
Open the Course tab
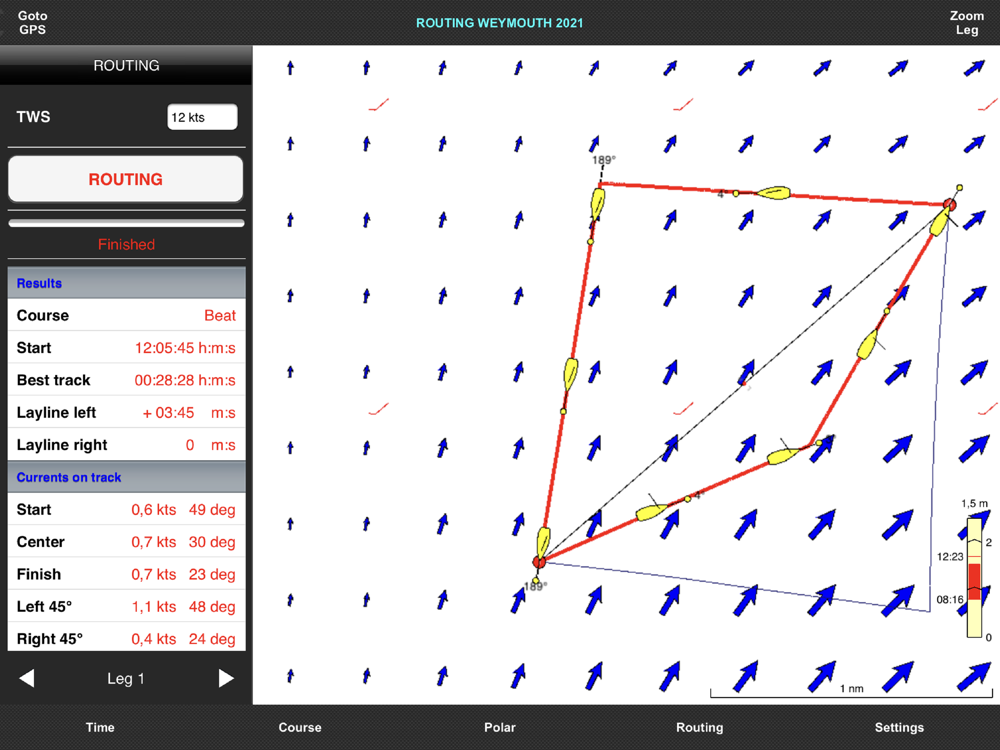[300, 727]
